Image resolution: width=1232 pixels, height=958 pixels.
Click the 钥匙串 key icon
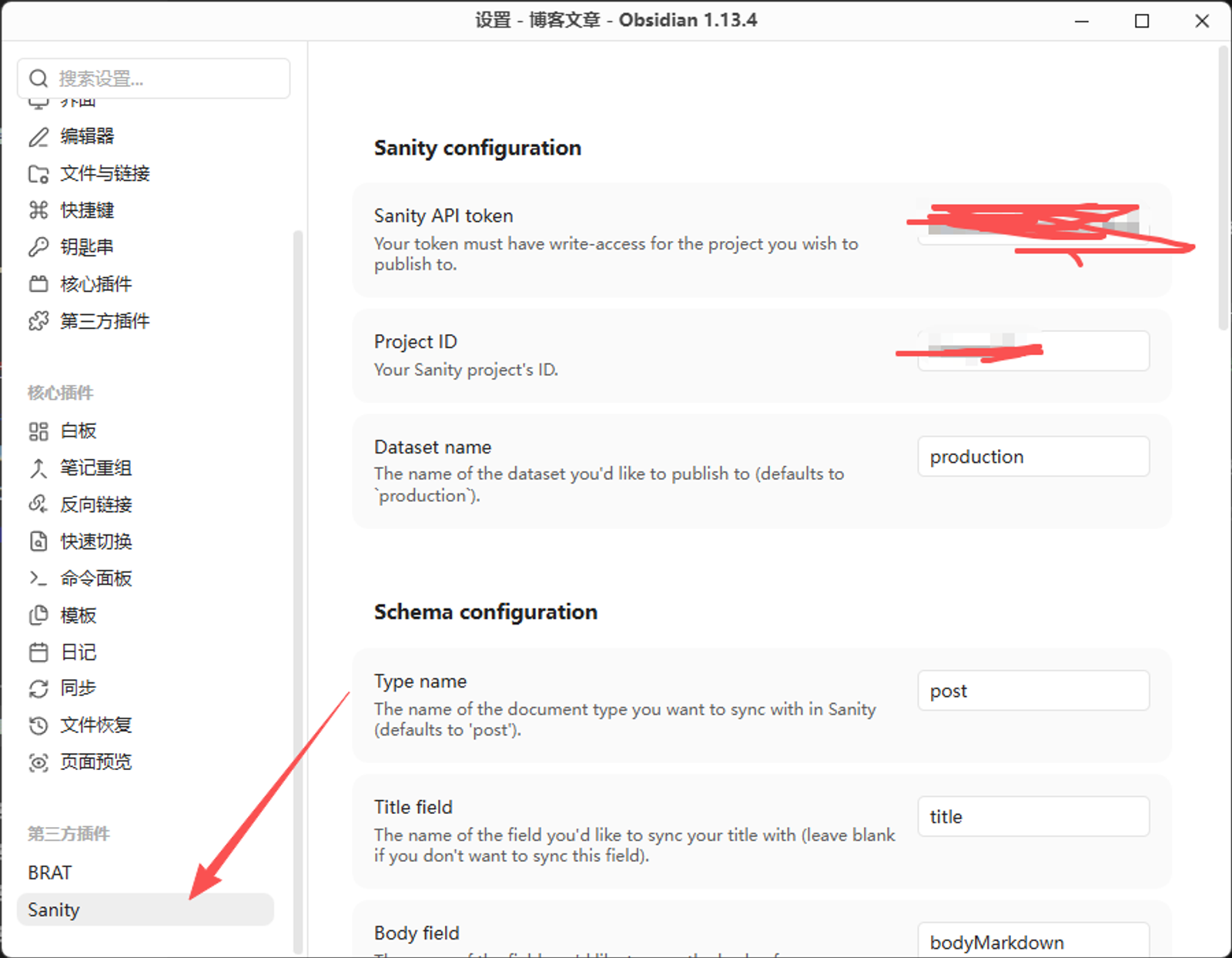coord(38,247)
